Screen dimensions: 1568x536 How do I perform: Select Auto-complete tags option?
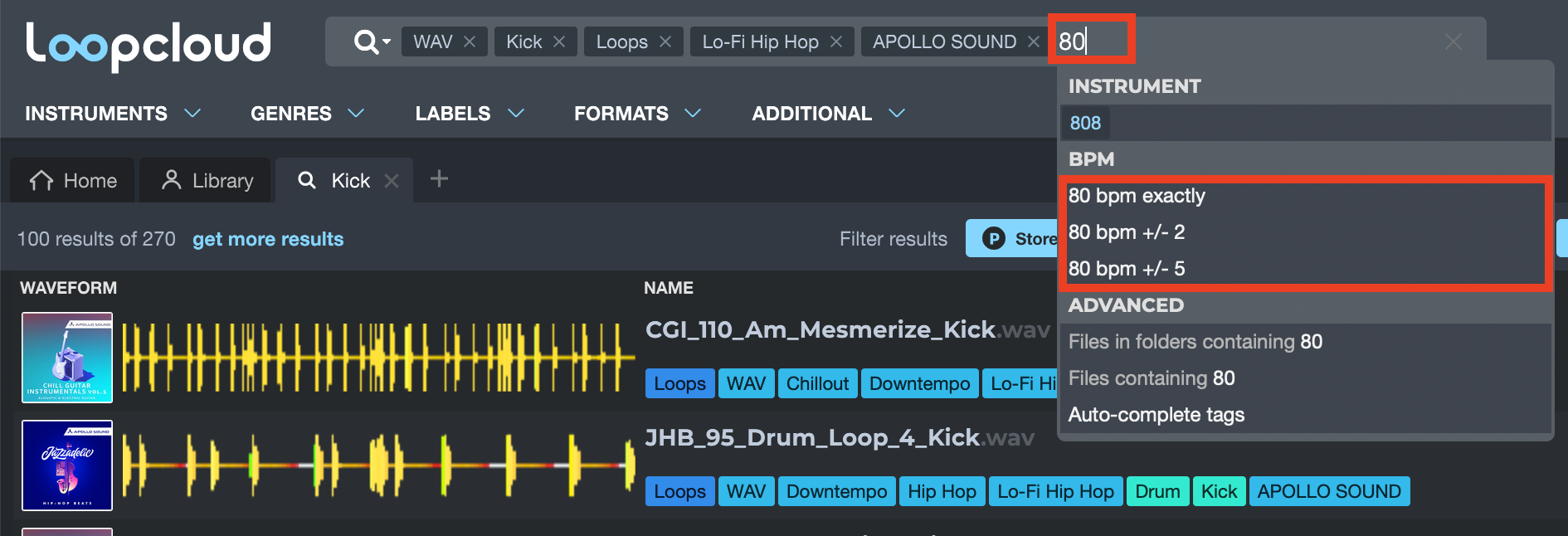pos(1304,415)
